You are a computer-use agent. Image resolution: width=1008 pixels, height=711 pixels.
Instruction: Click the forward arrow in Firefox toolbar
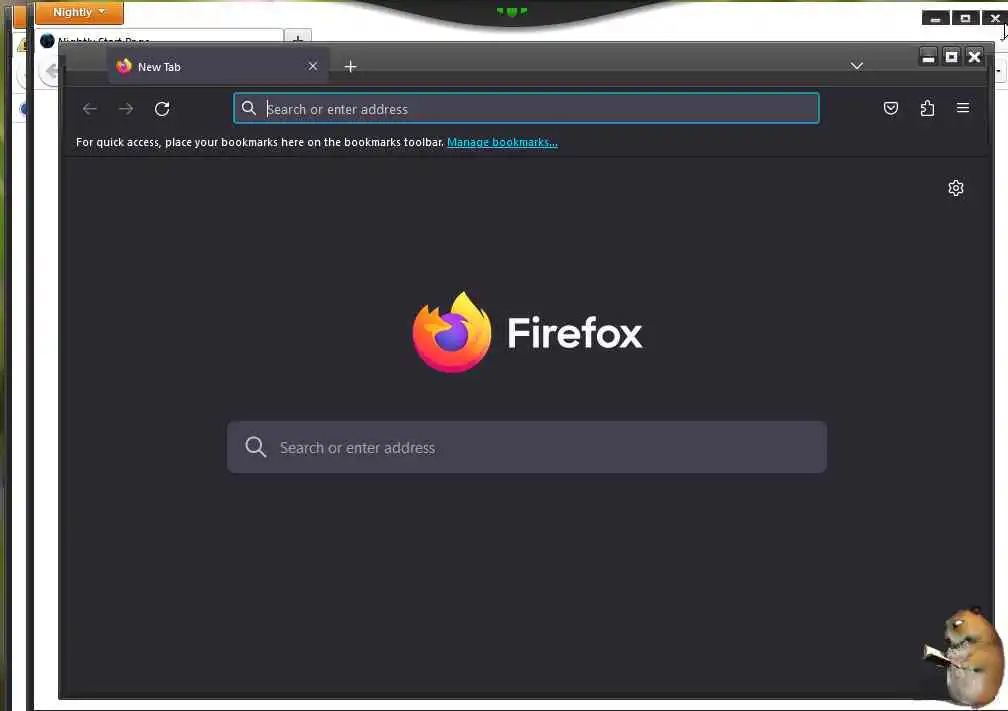point(126,109)
